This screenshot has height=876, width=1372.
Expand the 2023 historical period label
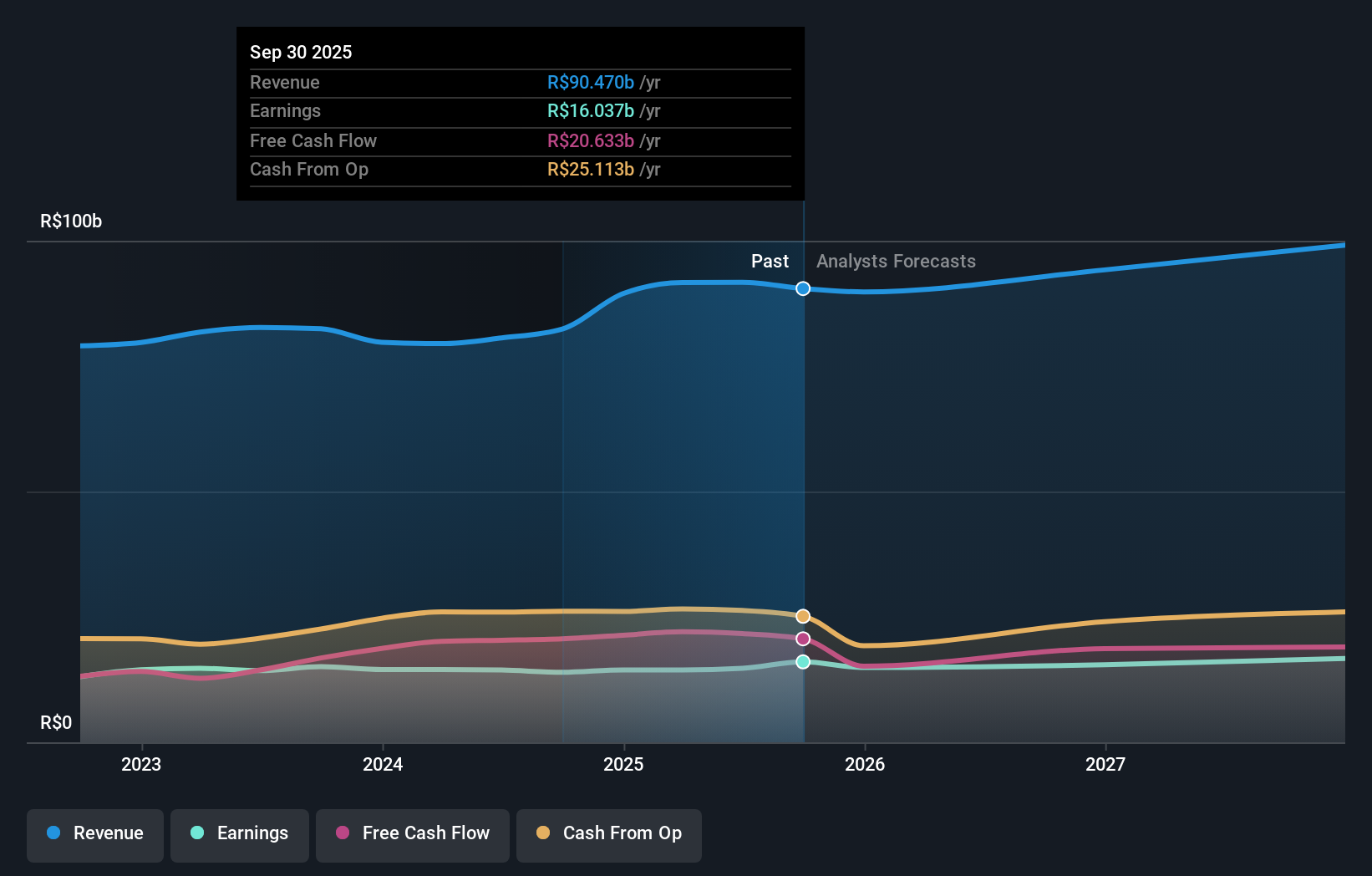pos(141,764)
